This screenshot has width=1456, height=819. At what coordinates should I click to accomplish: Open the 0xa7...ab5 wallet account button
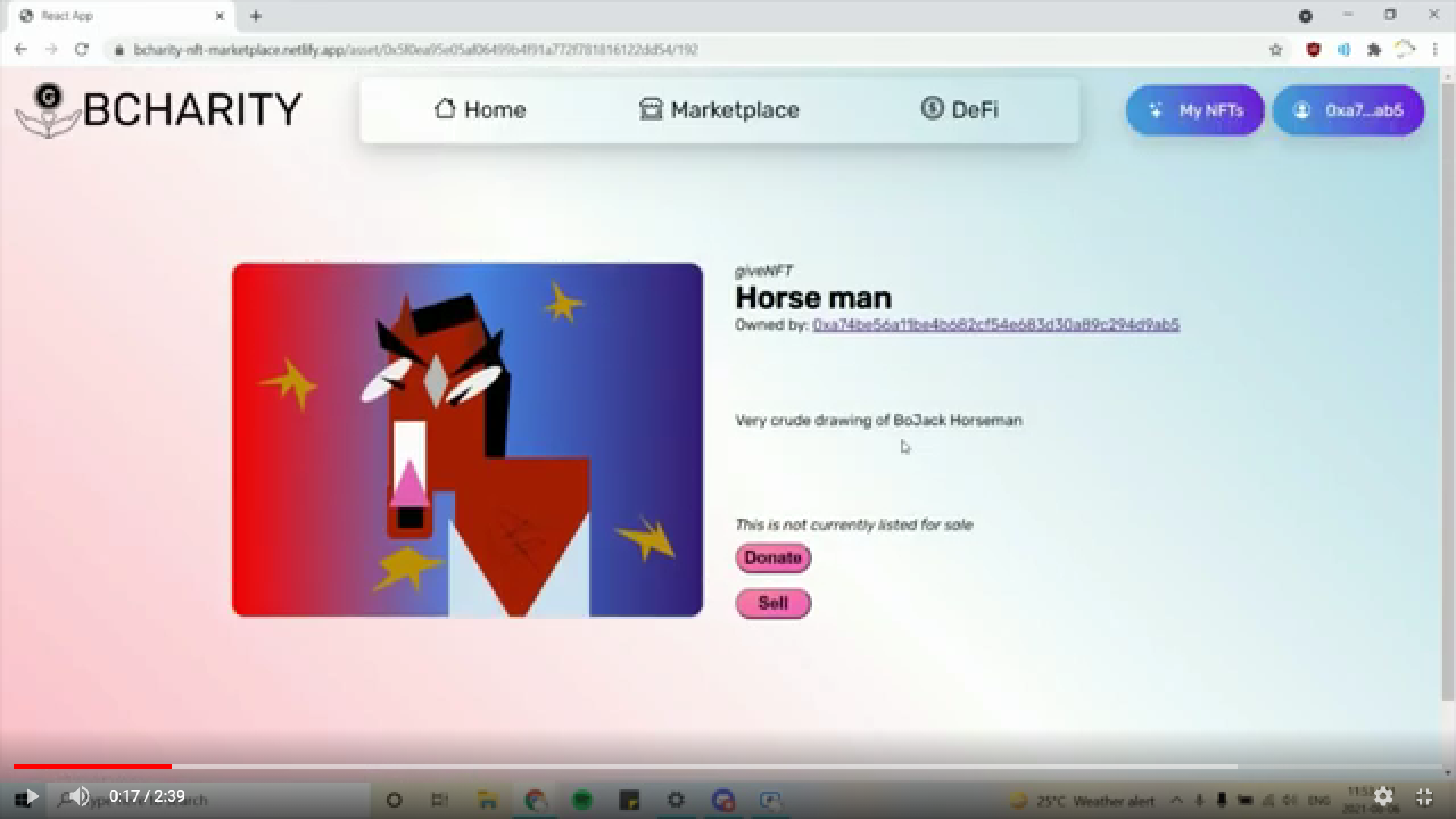pyautogui.click(x=1348, y=111)
